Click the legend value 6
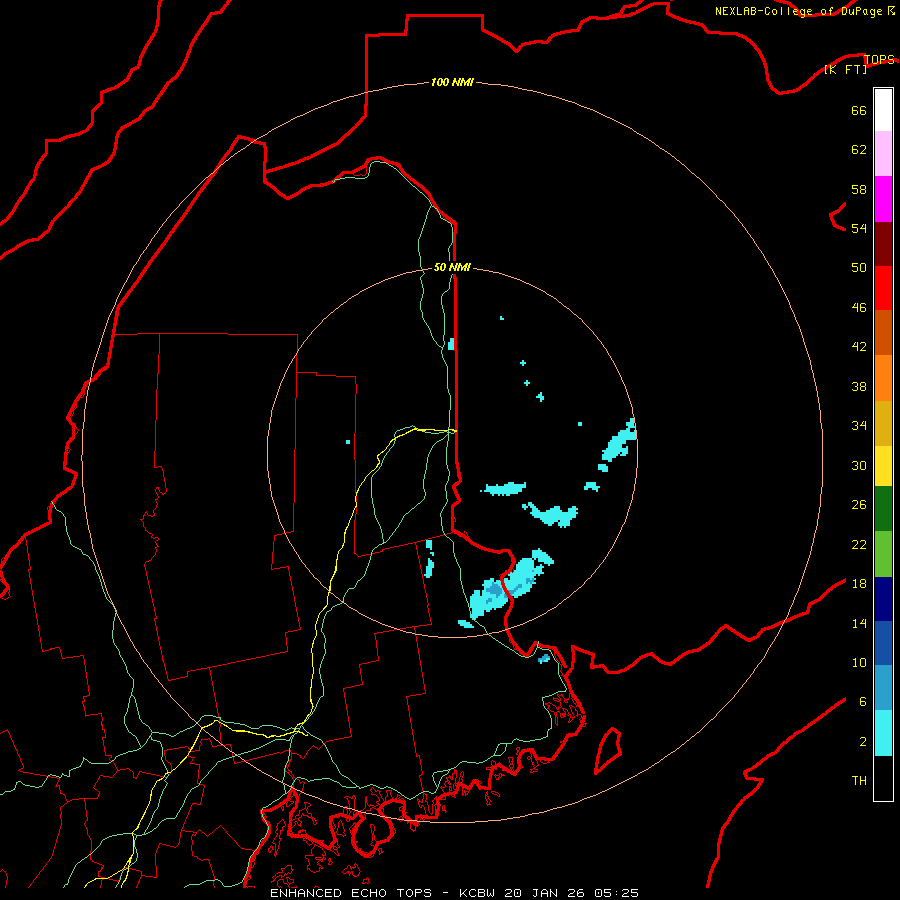The width and height of the screenshot is (900, 900). (x=863, y=702)
